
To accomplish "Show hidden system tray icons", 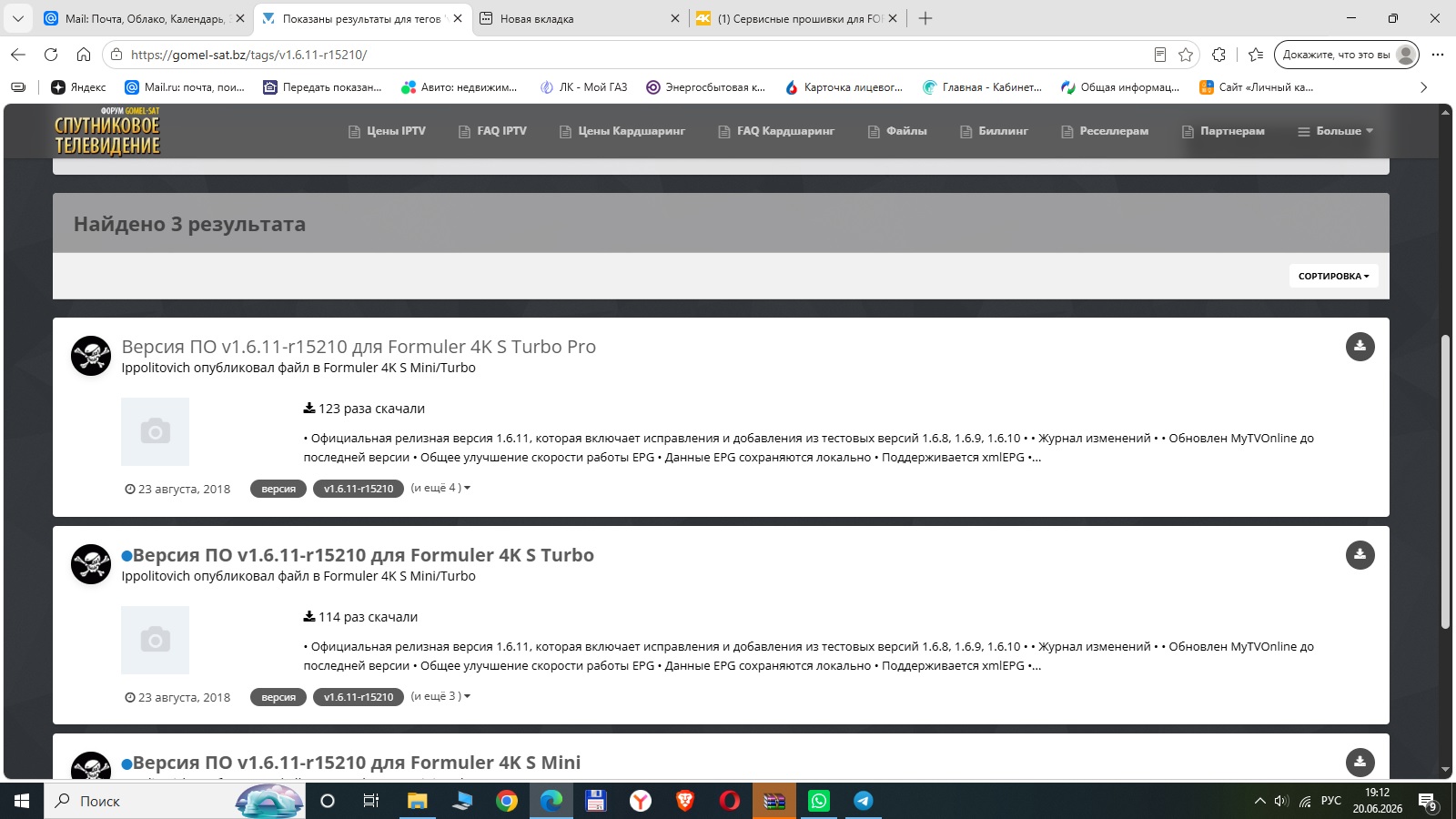I will (1259, 801).
